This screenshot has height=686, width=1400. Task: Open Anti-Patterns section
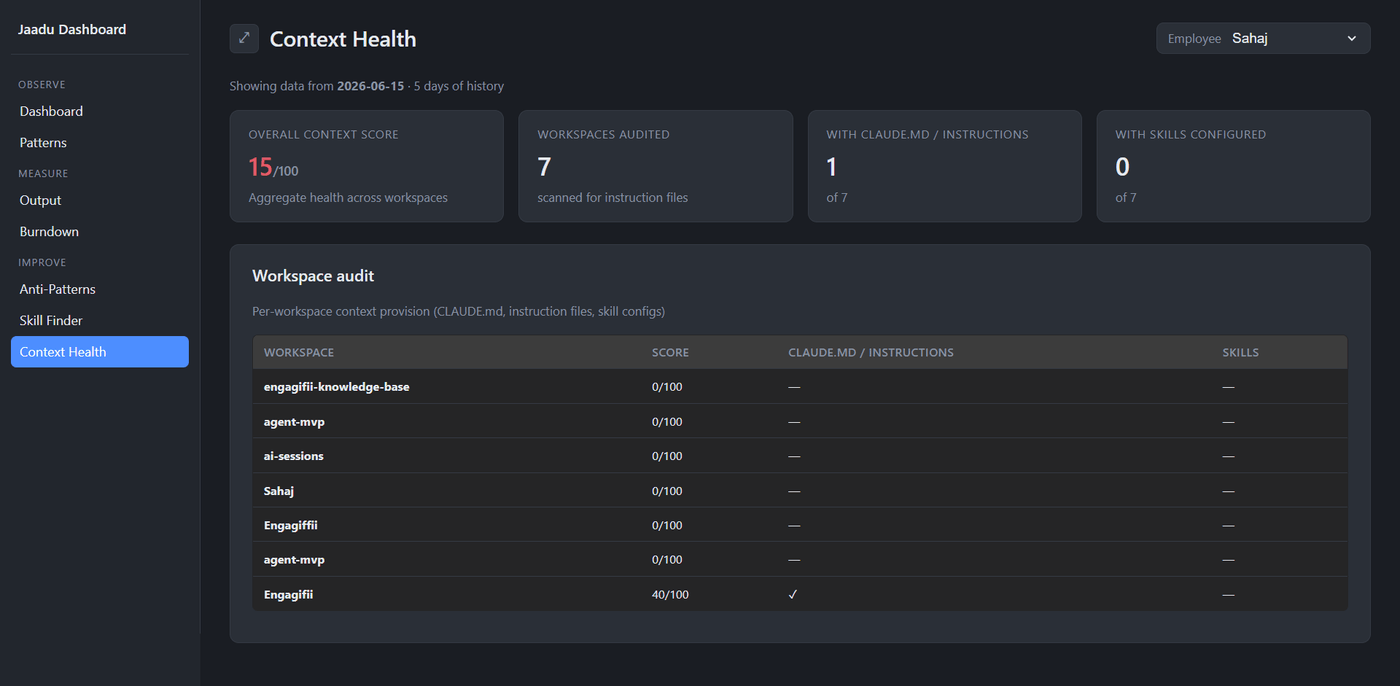click(x=99, y=289)
